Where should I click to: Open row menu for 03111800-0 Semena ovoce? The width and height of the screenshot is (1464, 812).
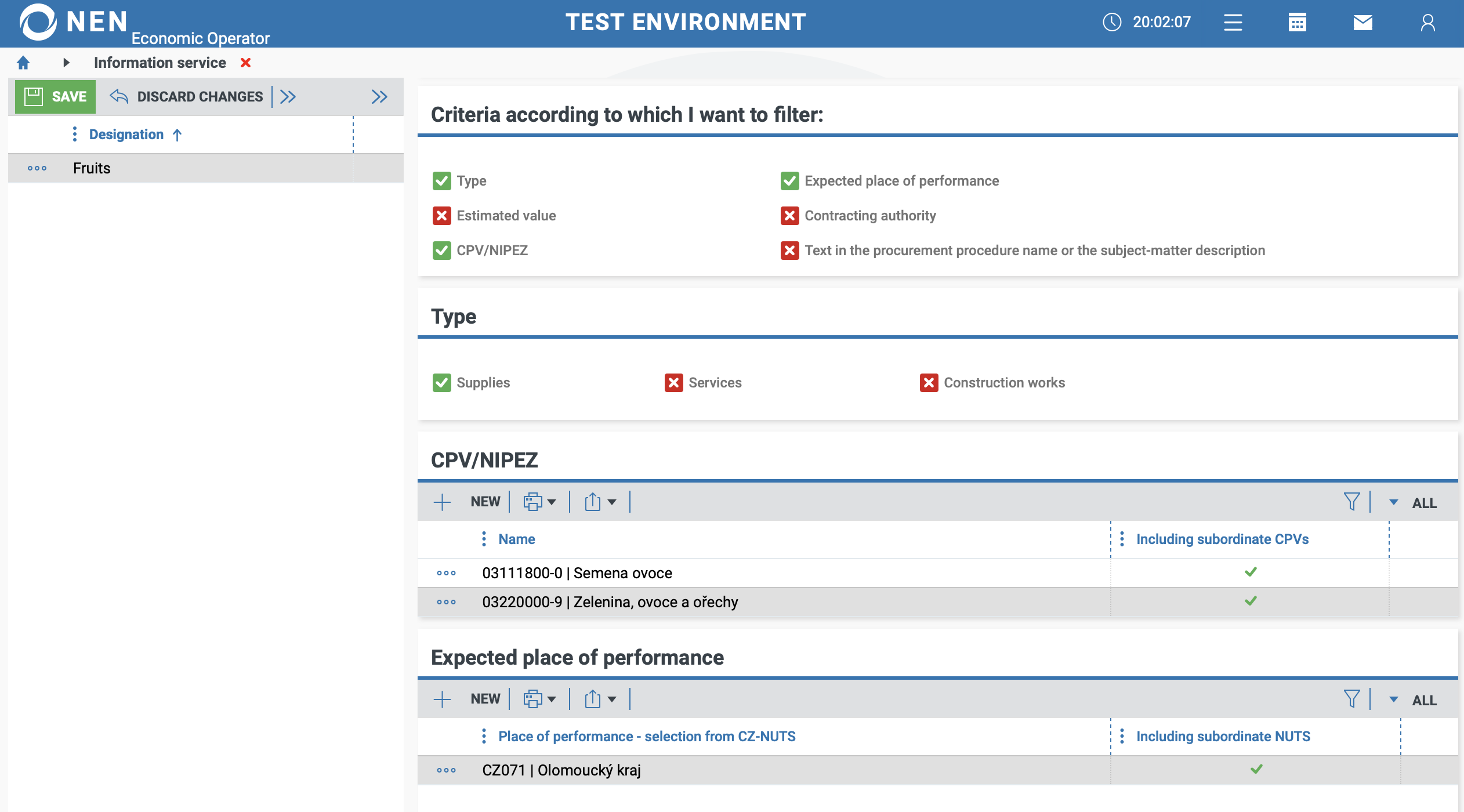(x=446, y=573)
